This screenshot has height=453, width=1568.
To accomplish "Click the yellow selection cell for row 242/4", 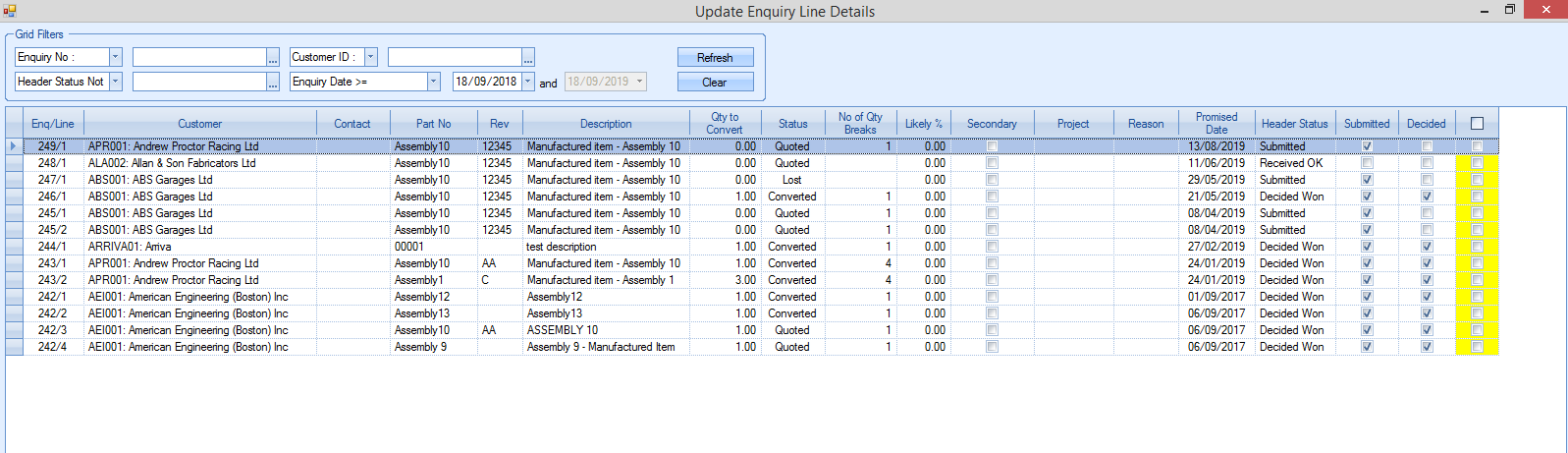I will [1477, 347].
